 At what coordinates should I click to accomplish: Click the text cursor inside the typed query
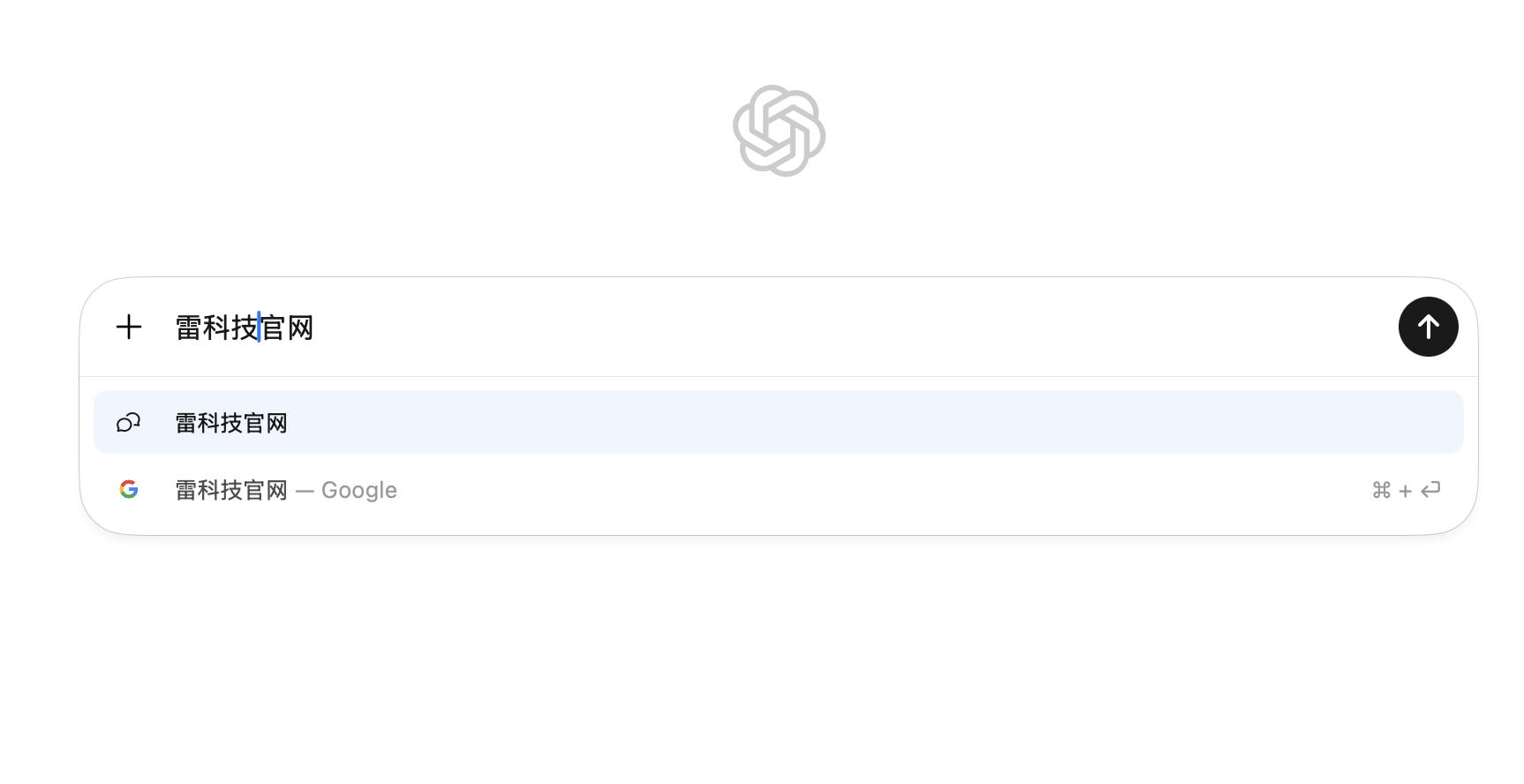(259, 328)
